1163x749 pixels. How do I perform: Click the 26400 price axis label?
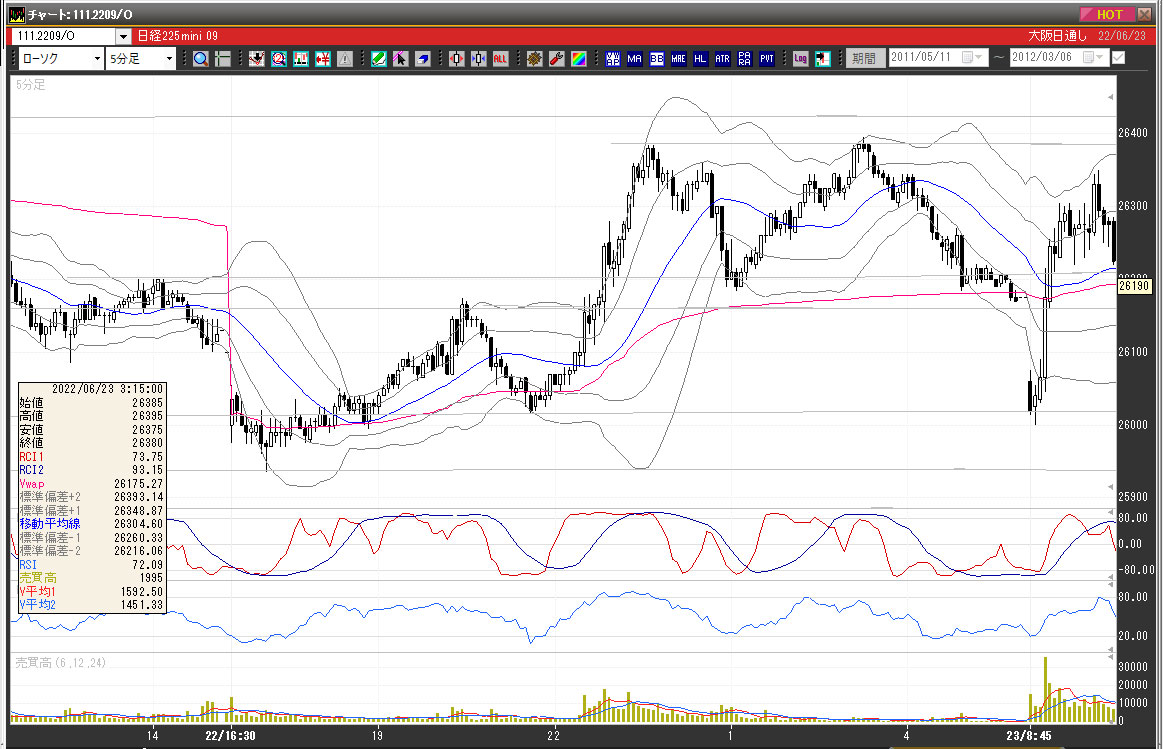pos(1133,133)
